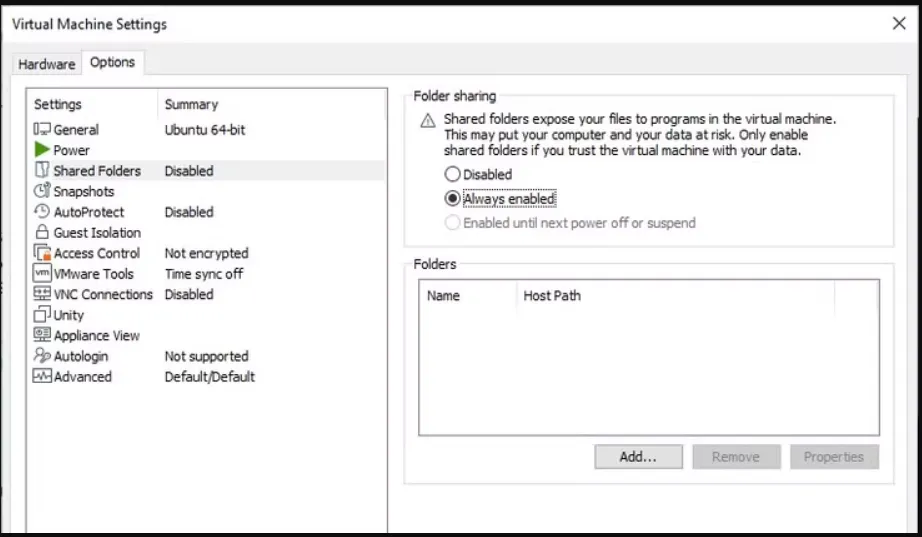Screen dimensions: 922x537
Task: Select Appliance View in settings list
Action: tap(96, 336)
